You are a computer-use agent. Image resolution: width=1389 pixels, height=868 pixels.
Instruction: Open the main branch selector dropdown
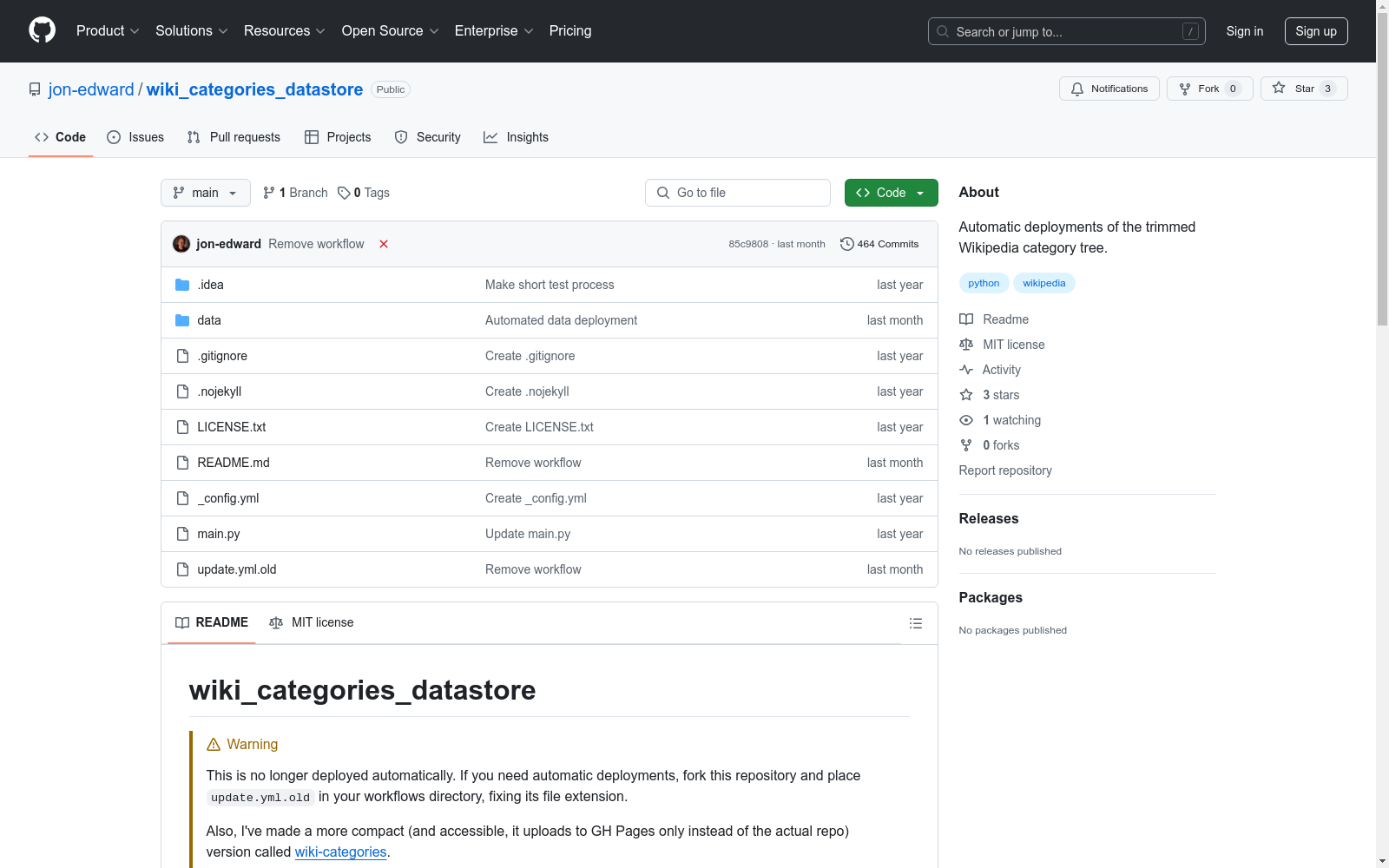click(206, 193)
